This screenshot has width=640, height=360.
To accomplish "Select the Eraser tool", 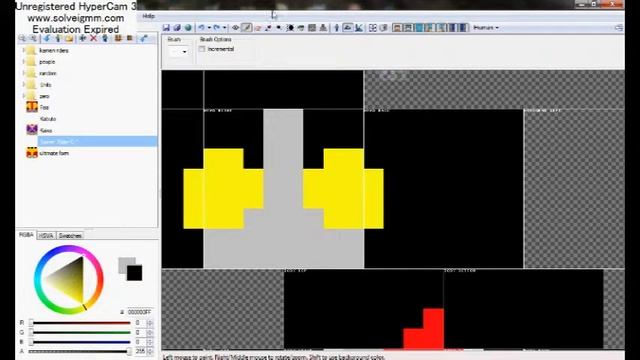I will (258, 28).
